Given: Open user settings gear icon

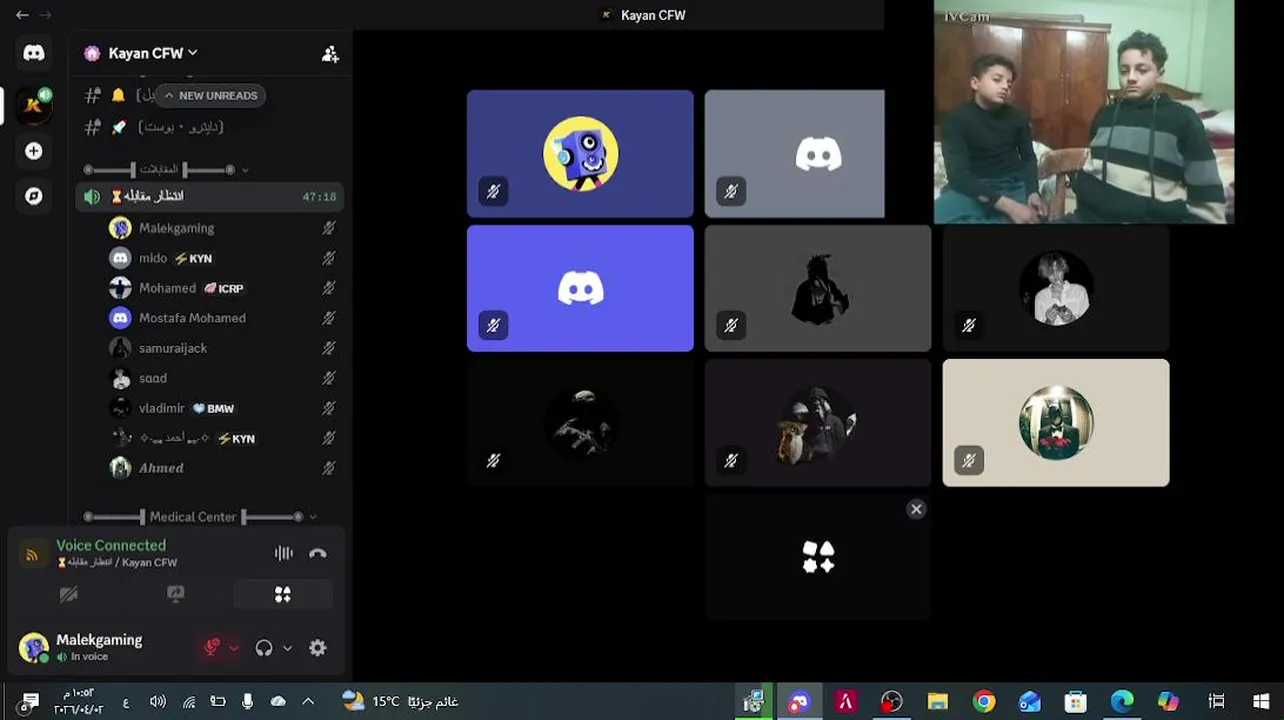Looking at the screenshot, I should pyautogui.click(x=318, y=648).
